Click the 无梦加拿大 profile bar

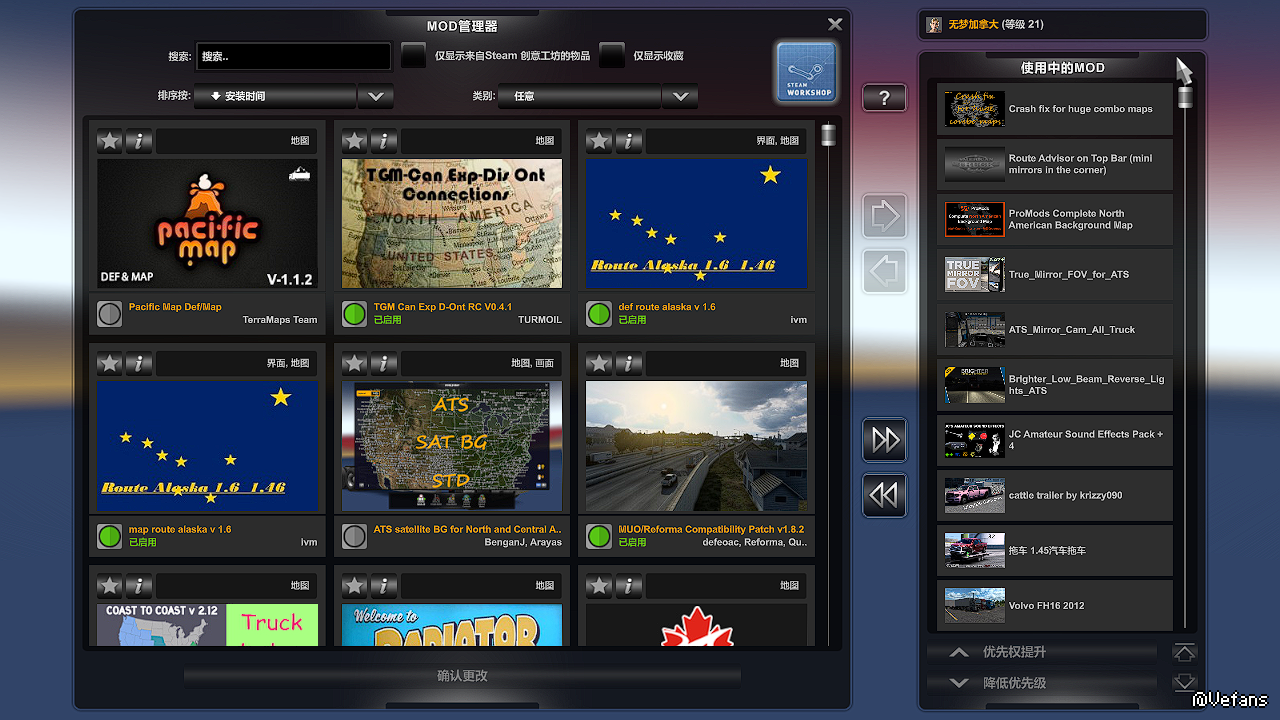(1062, 25)
